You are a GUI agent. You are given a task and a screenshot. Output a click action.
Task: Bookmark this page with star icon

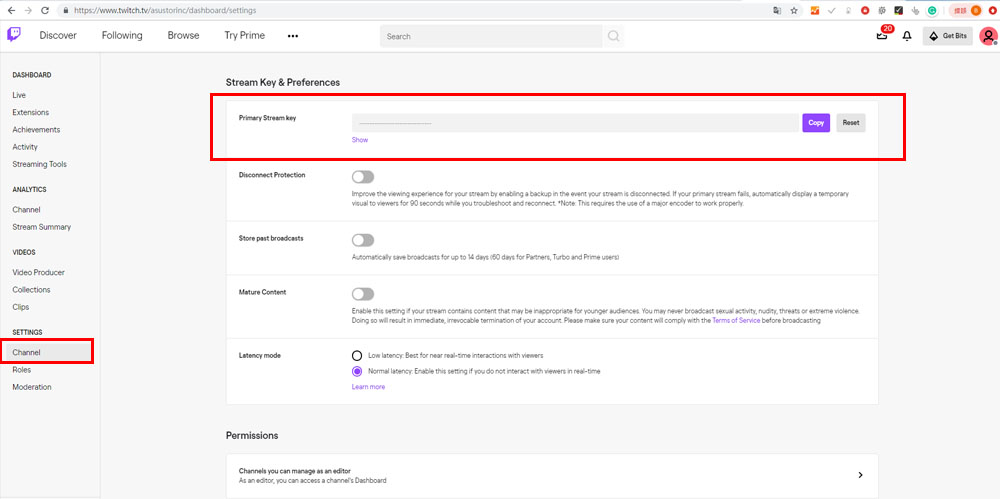pos(794,11)
